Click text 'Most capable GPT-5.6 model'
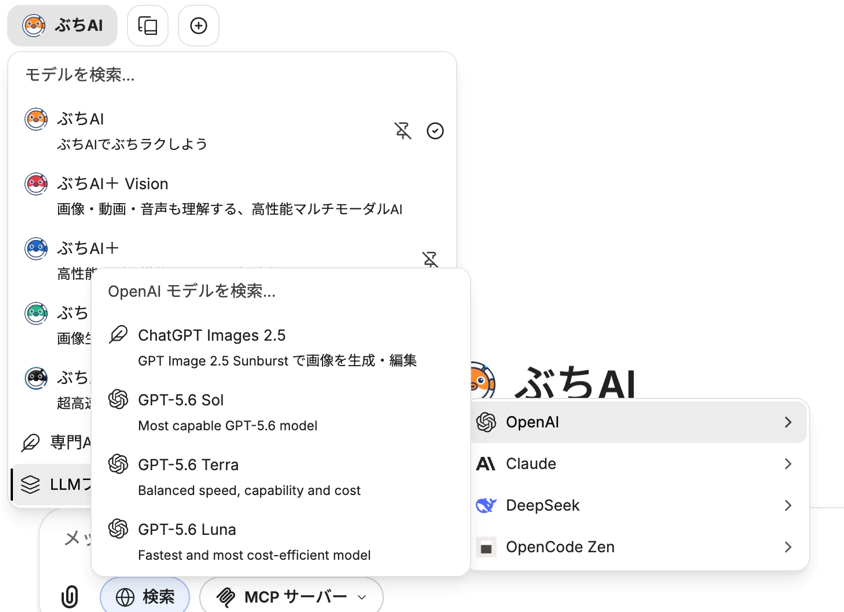The width and height of the screenshot is (844, 612). tap(228, 426)
